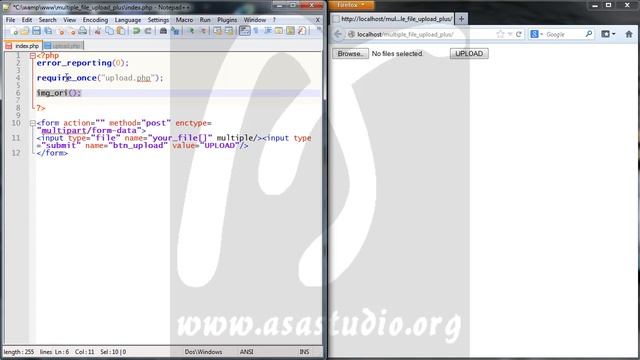Click the Paste clipboard icon
Screen dimensions: 640x360
[x=121, y=31]
